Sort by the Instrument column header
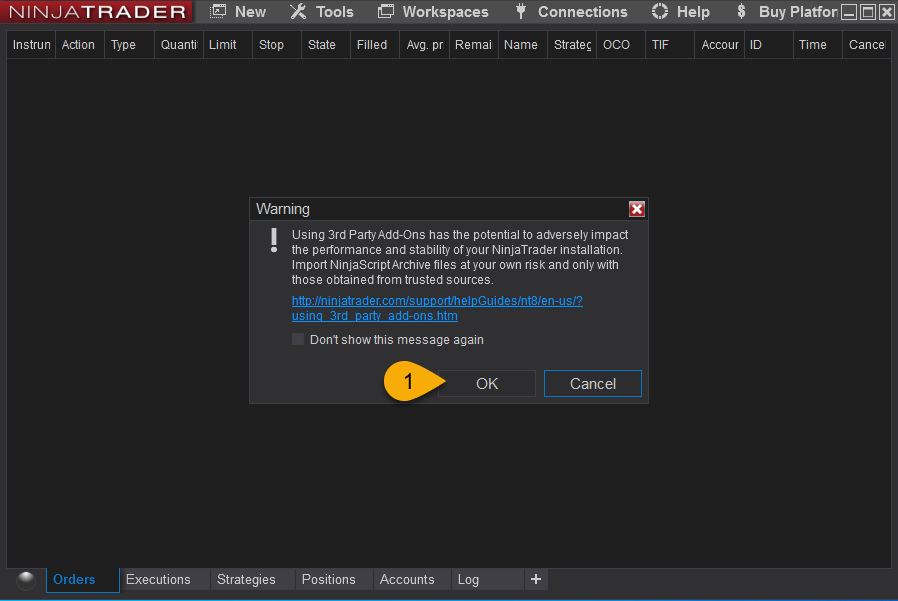This screenshot has width=898, height=601. 31,45
